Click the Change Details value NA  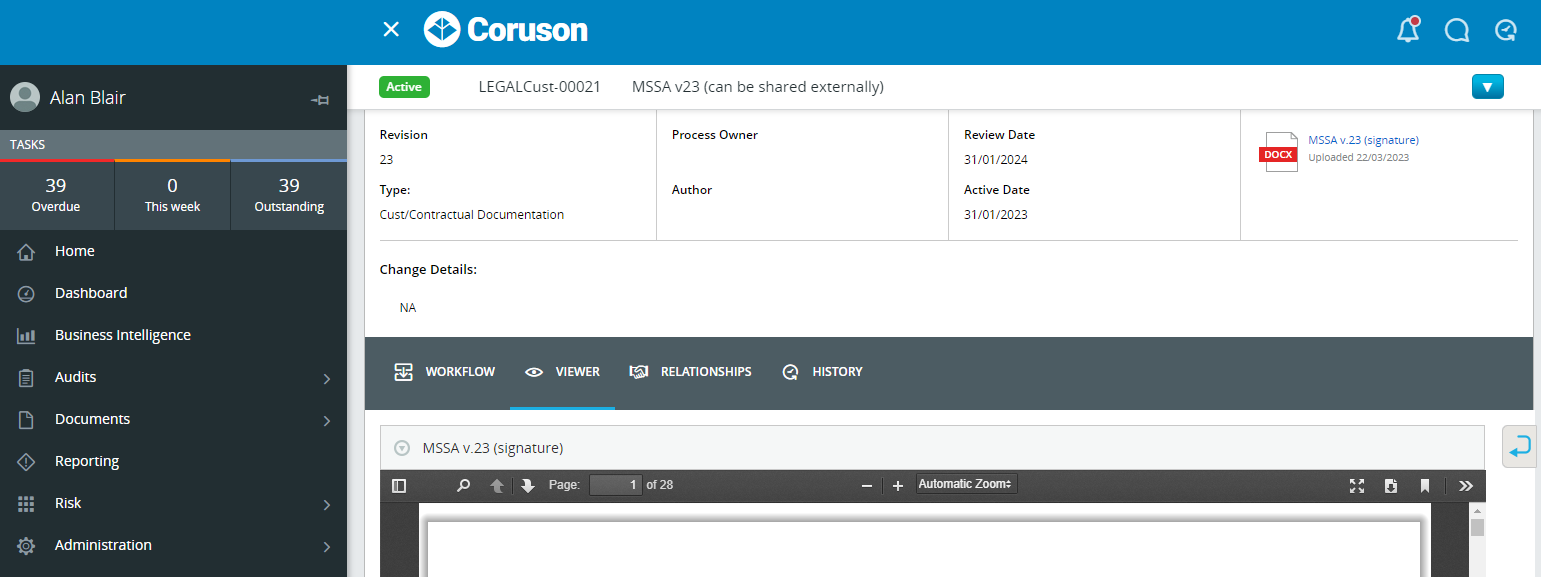(408, 308)
